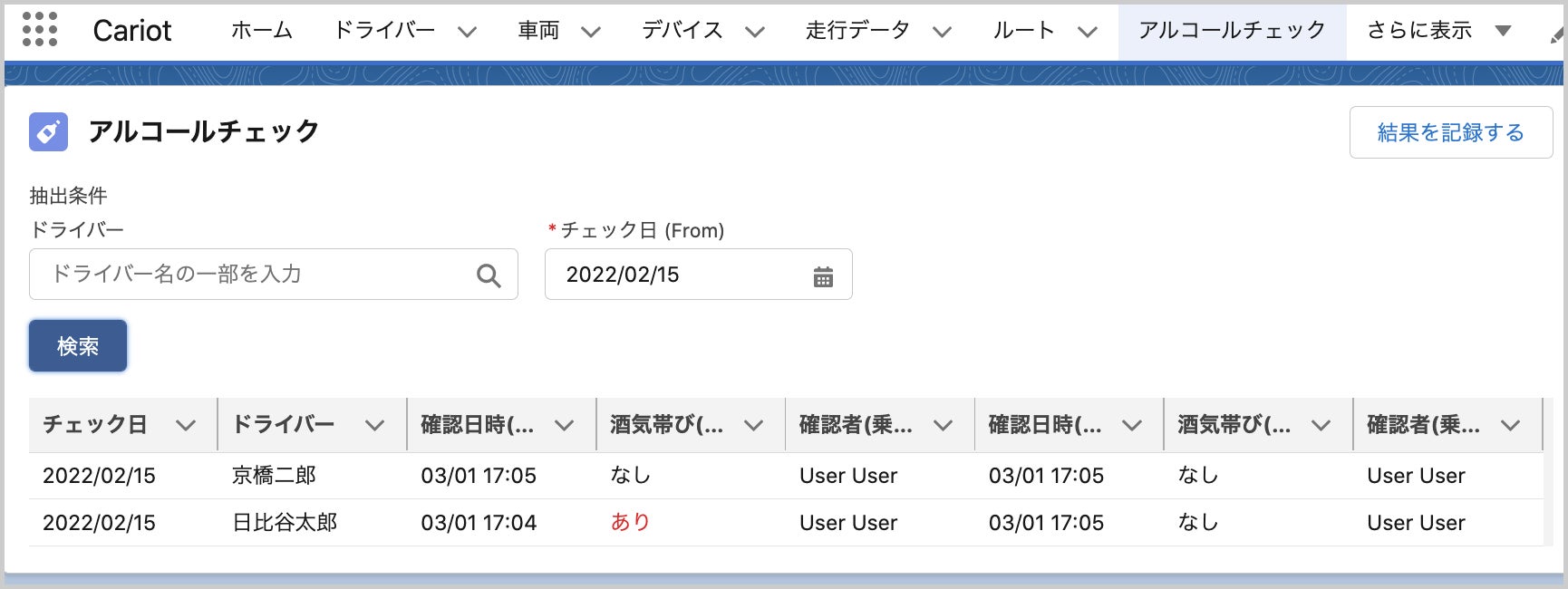Click the red あり result in 日比谷太郎 row

point(630,522)
